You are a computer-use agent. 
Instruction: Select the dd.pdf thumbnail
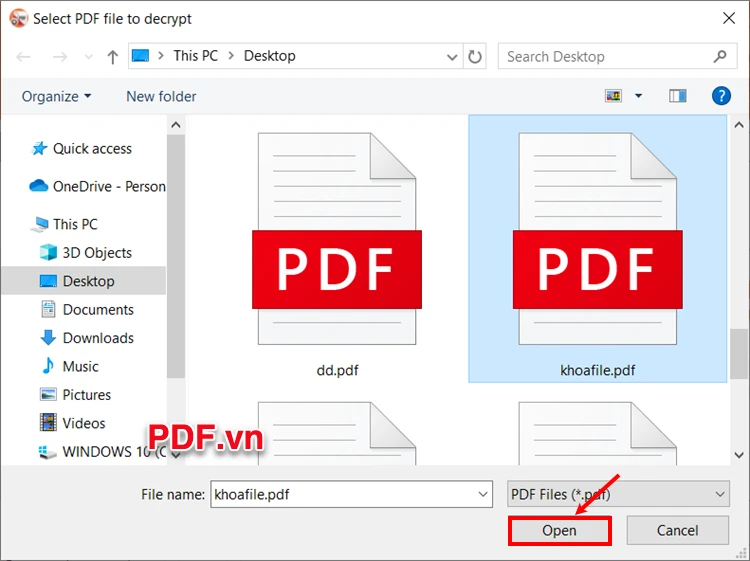(337, 239)
